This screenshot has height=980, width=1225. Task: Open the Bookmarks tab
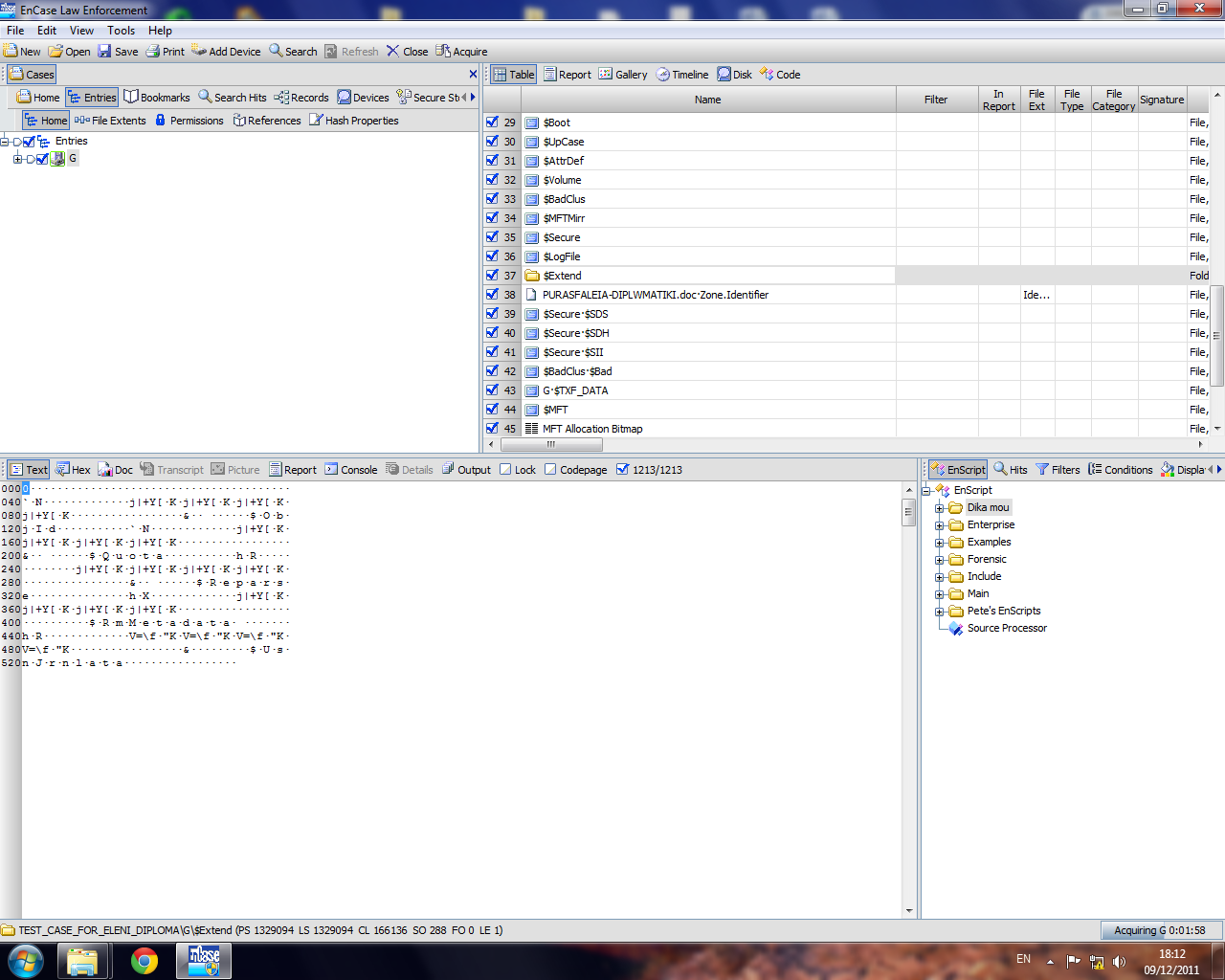tap(157, 98)
